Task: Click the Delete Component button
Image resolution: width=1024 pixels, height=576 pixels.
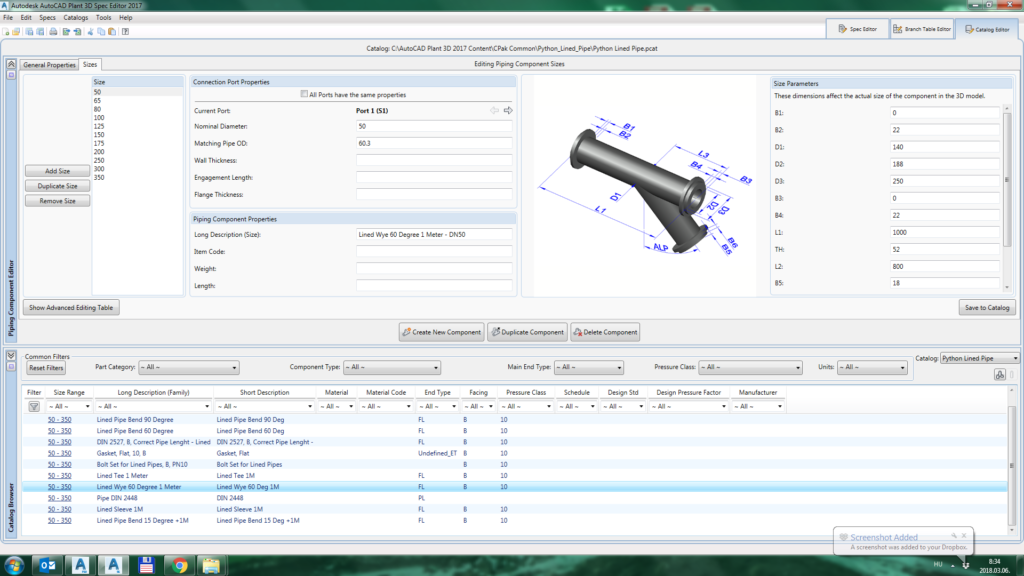Action: 605,332
